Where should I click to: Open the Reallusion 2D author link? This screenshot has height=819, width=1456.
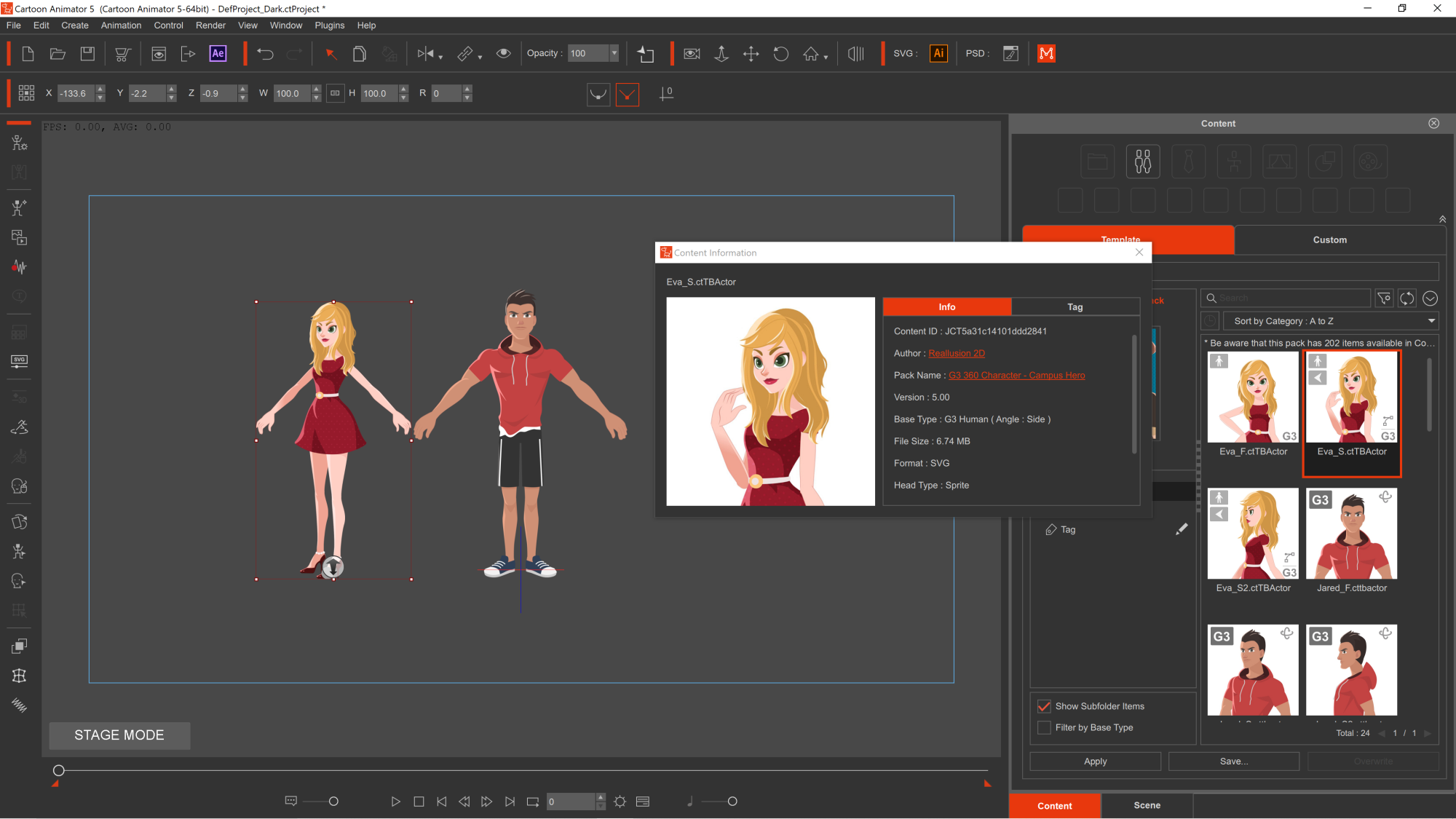pyautogui.click(x=957, y=353)
